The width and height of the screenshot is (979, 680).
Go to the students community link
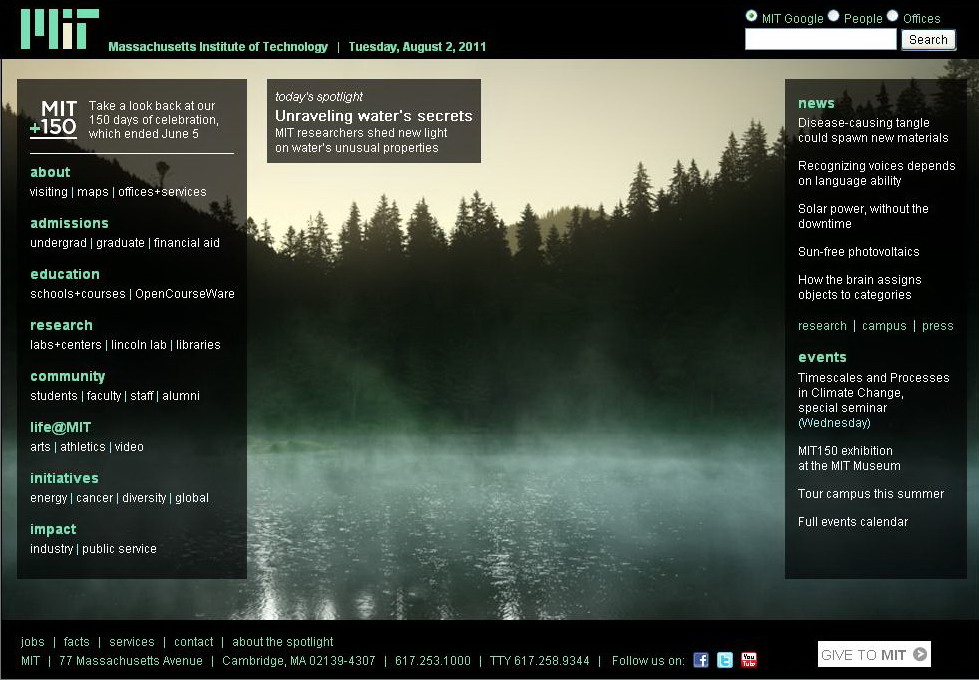[x=54, y=396]
